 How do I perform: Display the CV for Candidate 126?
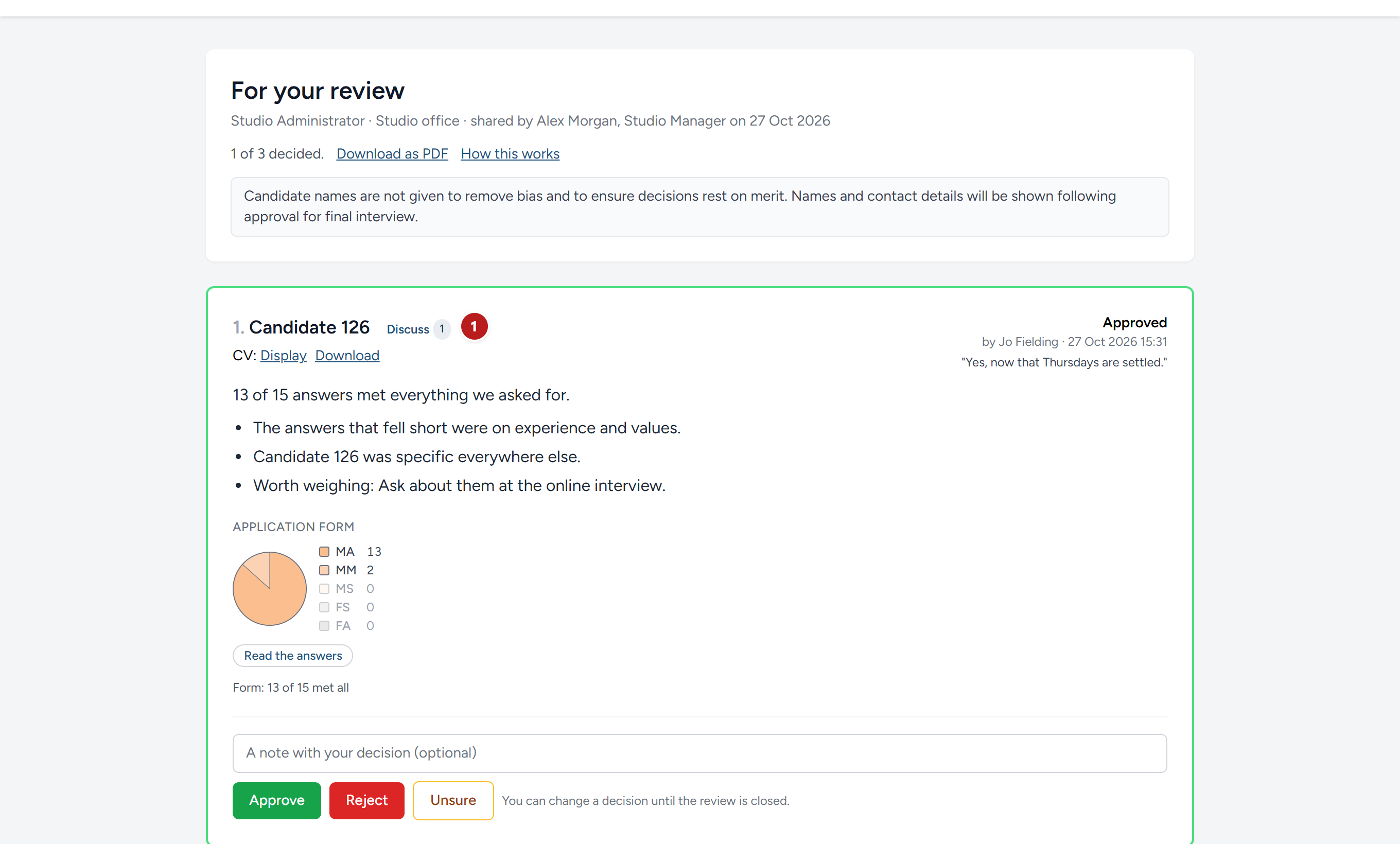click(283, 356)
